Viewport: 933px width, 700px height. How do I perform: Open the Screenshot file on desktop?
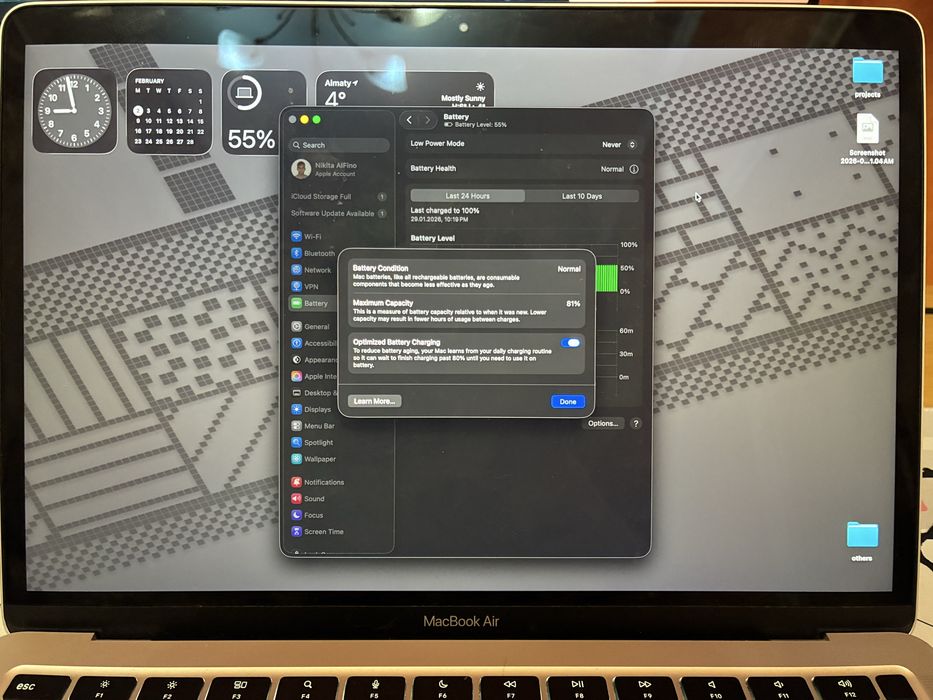tap(867, 138)
